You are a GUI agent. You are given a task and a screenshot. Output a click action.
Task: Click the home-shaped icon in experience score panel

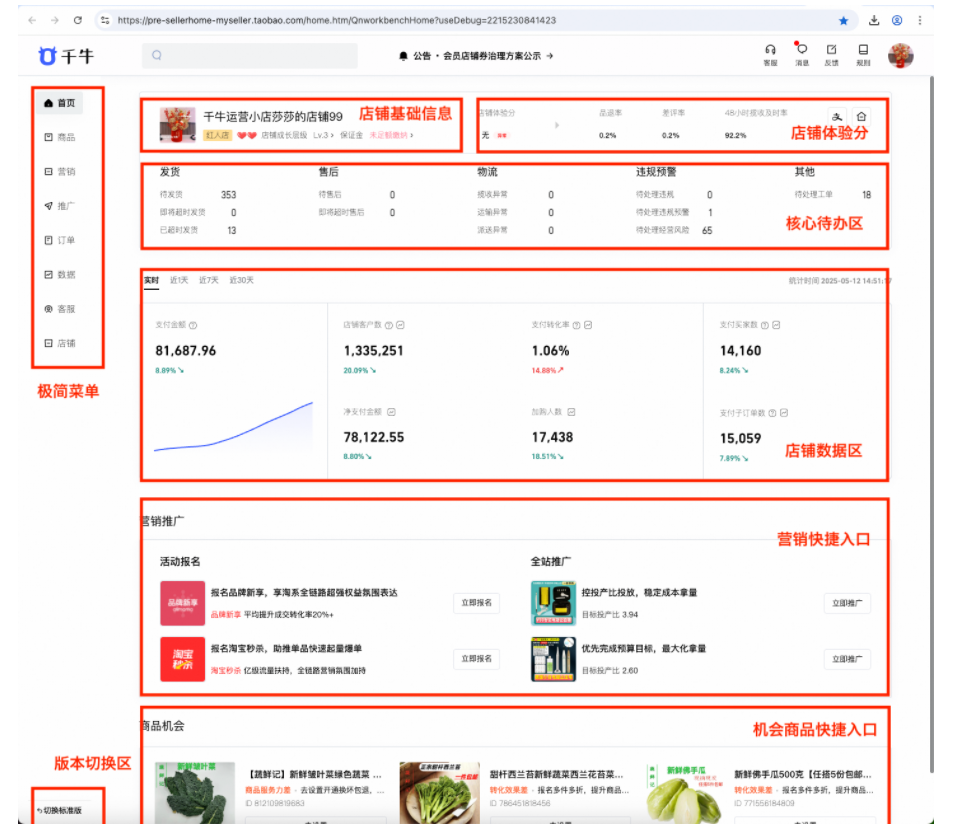[x=861, y=116]
